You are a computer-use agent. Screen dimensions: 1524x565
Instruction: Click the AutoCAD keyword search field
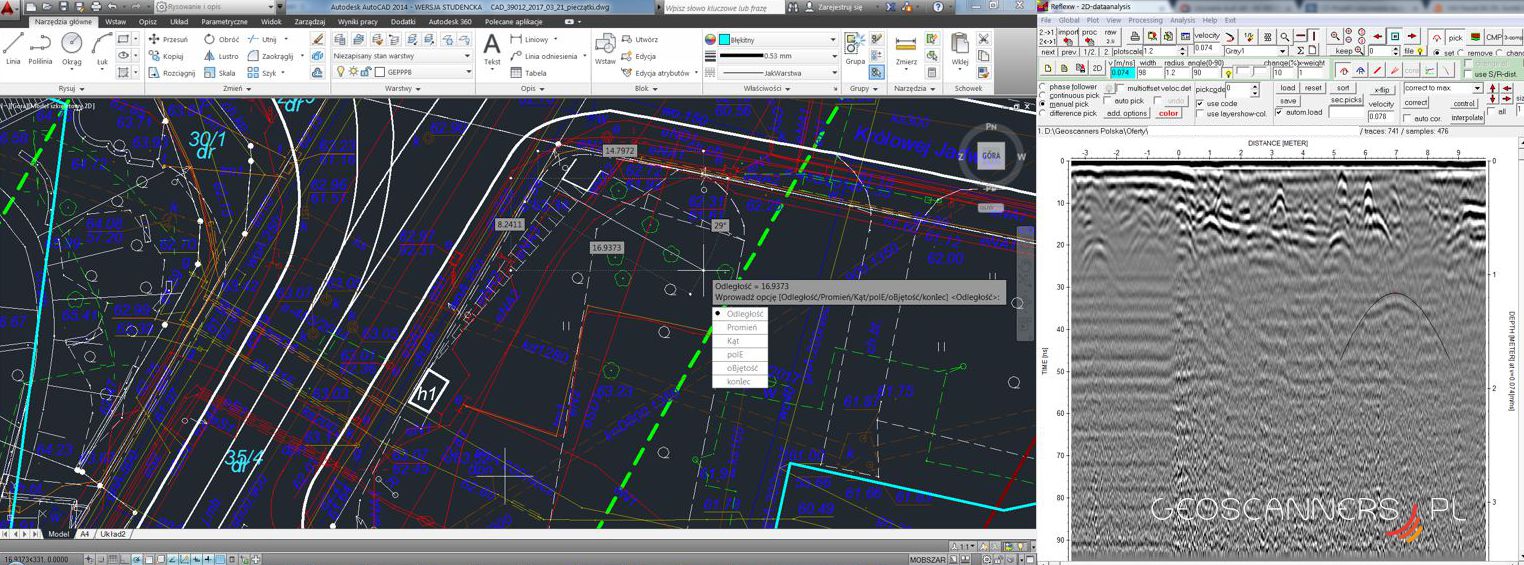(723, 7)
